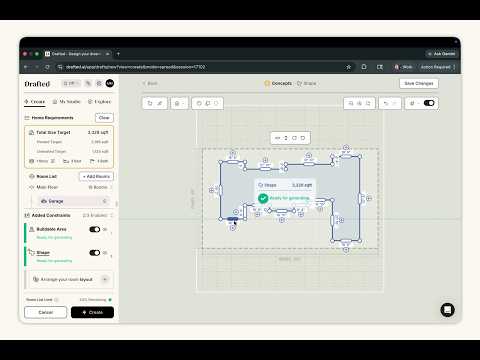This screenshot has width=480, height=360.
Task: Click the first zoom icon in the right toolbar
Action: (351, 103)
